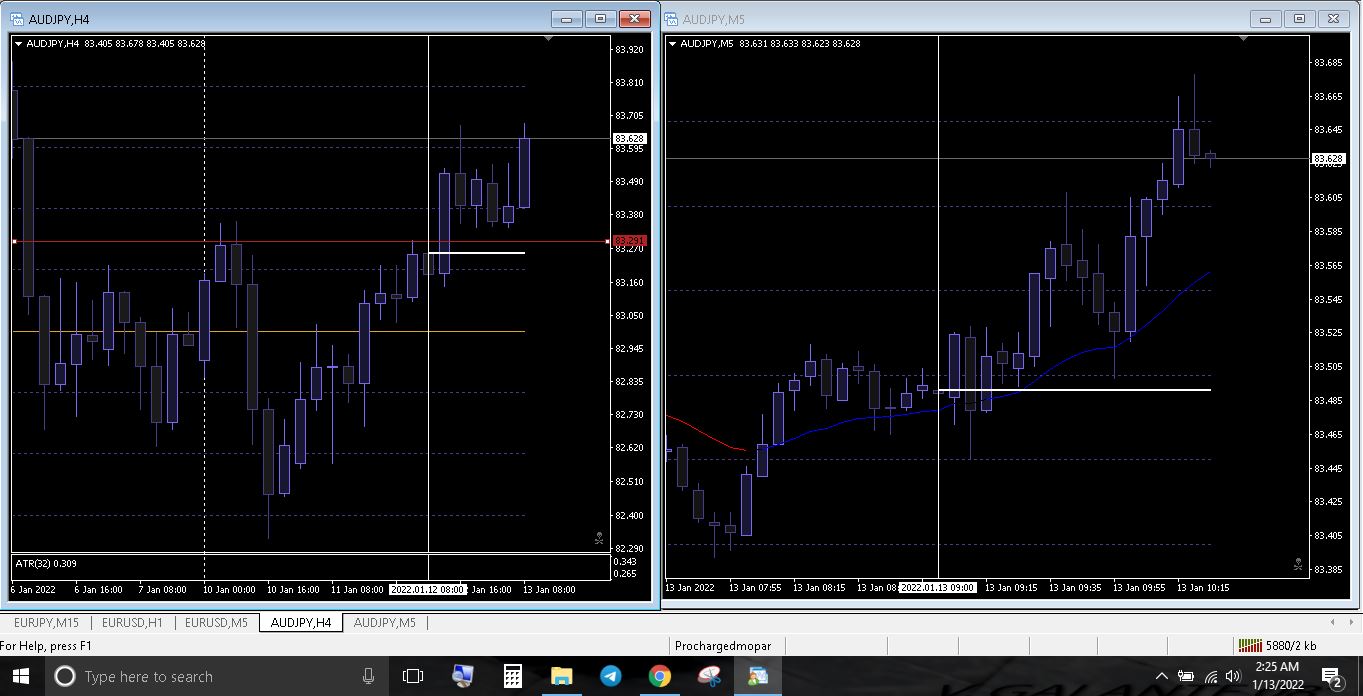Switch to the AUDJPY,M5 chart tab

coord(385,622)
